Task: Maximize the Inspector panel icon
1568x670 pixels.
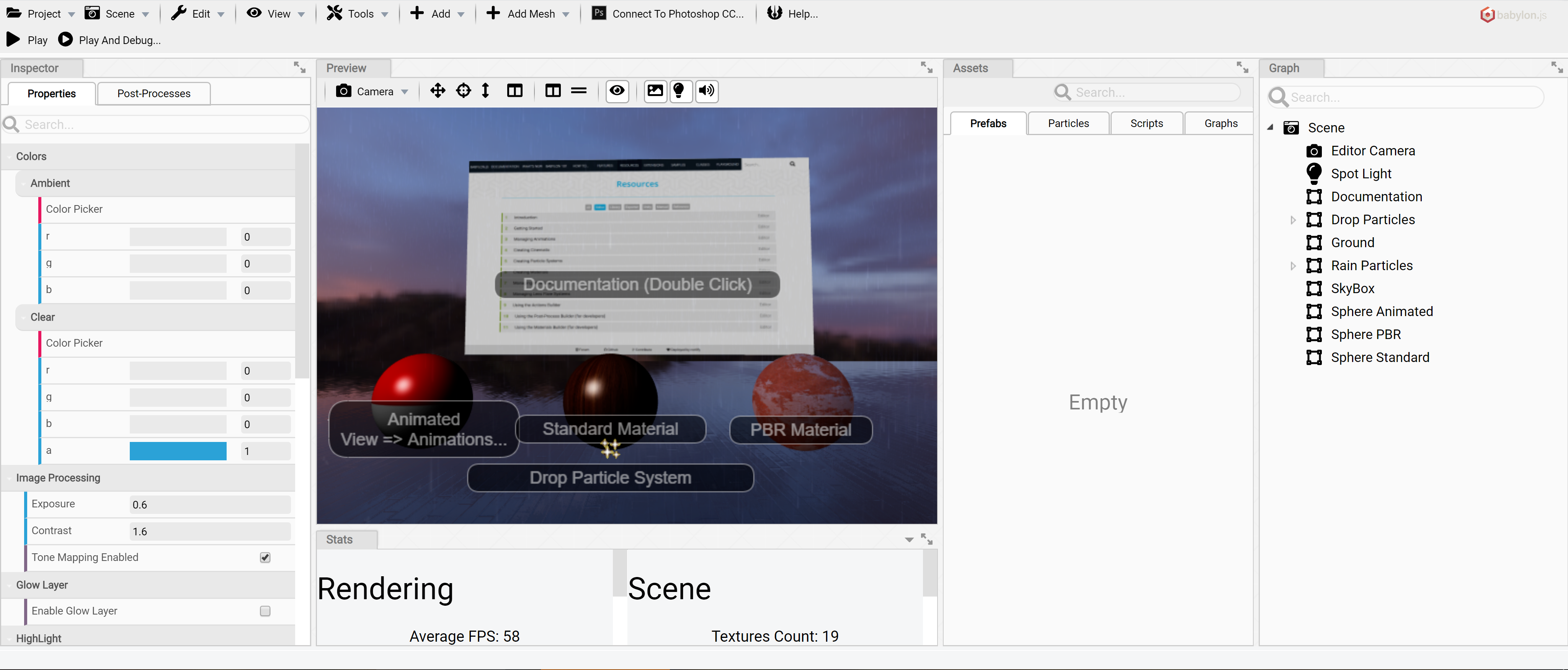Action: click(x=299, y=68)
